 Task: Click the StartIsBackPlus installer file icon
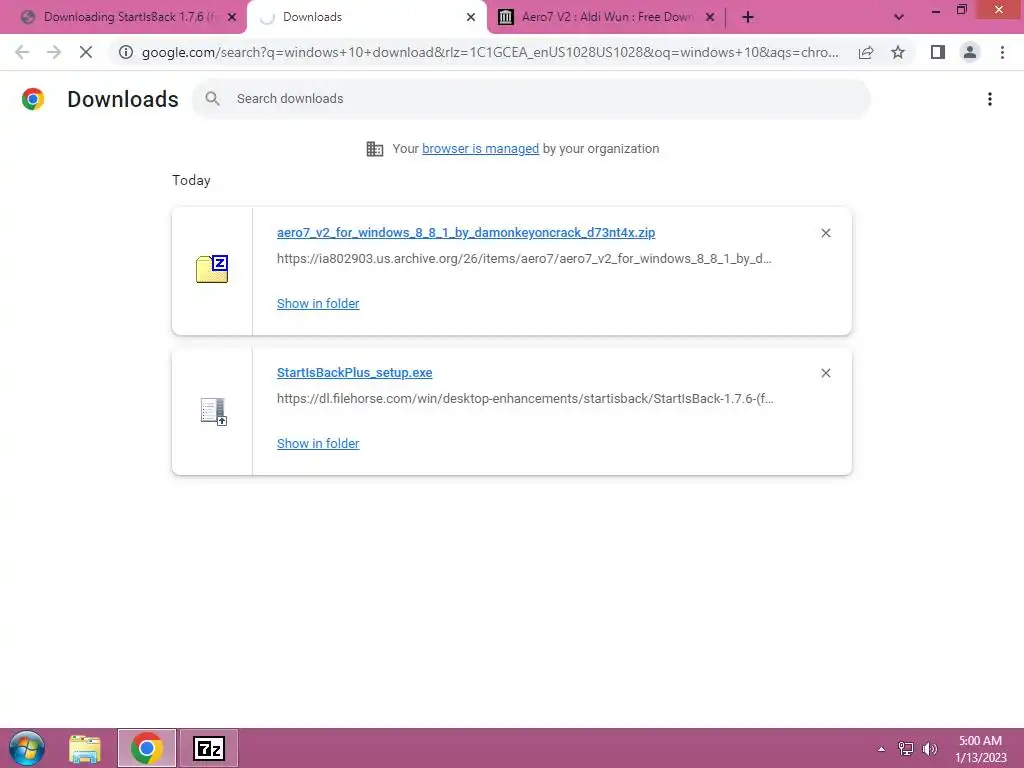tap(214, 411)
